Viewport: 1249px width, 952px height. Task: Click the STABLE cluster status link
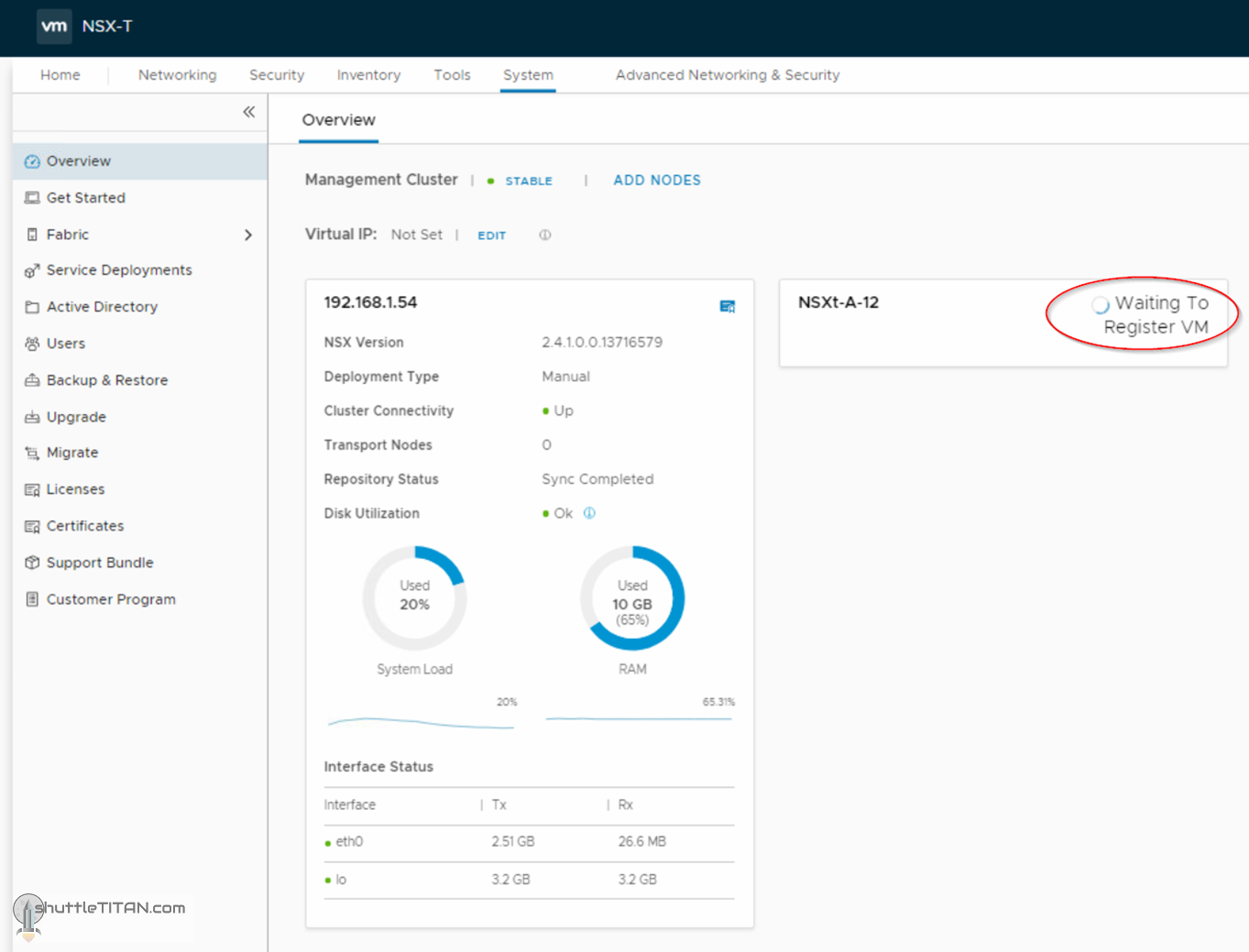pyautogui.click(x=528, y=181)
